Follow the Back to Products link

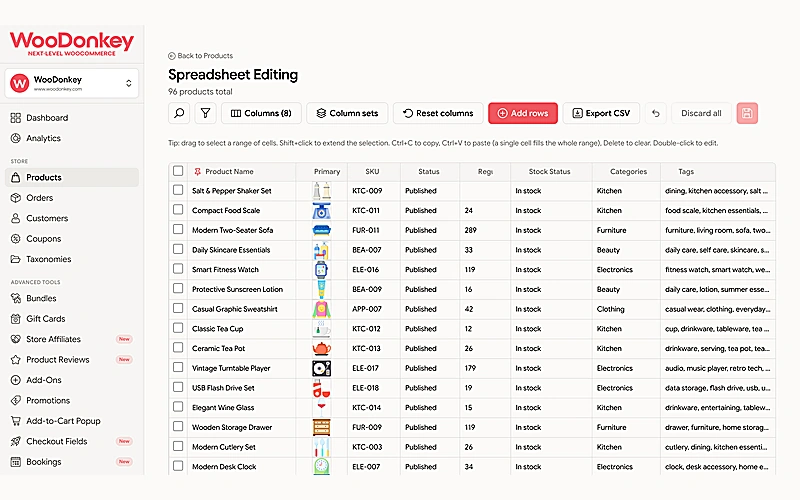(201, 56)
